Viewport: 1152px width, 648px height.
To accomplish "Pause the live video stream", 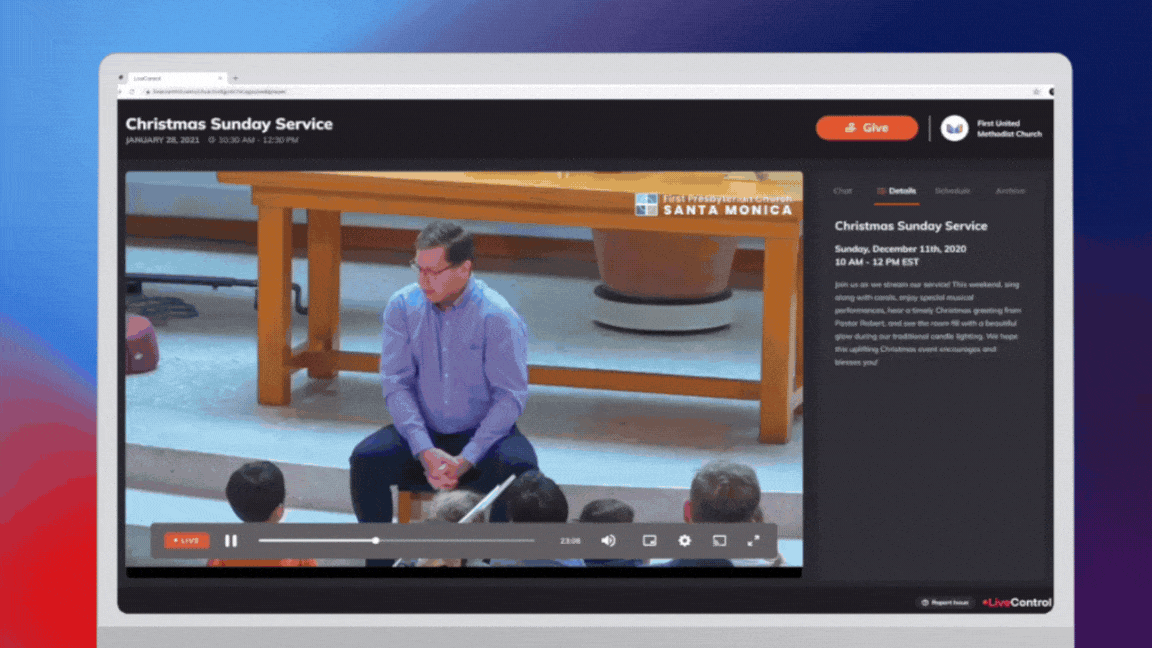I will pos(231,540).
